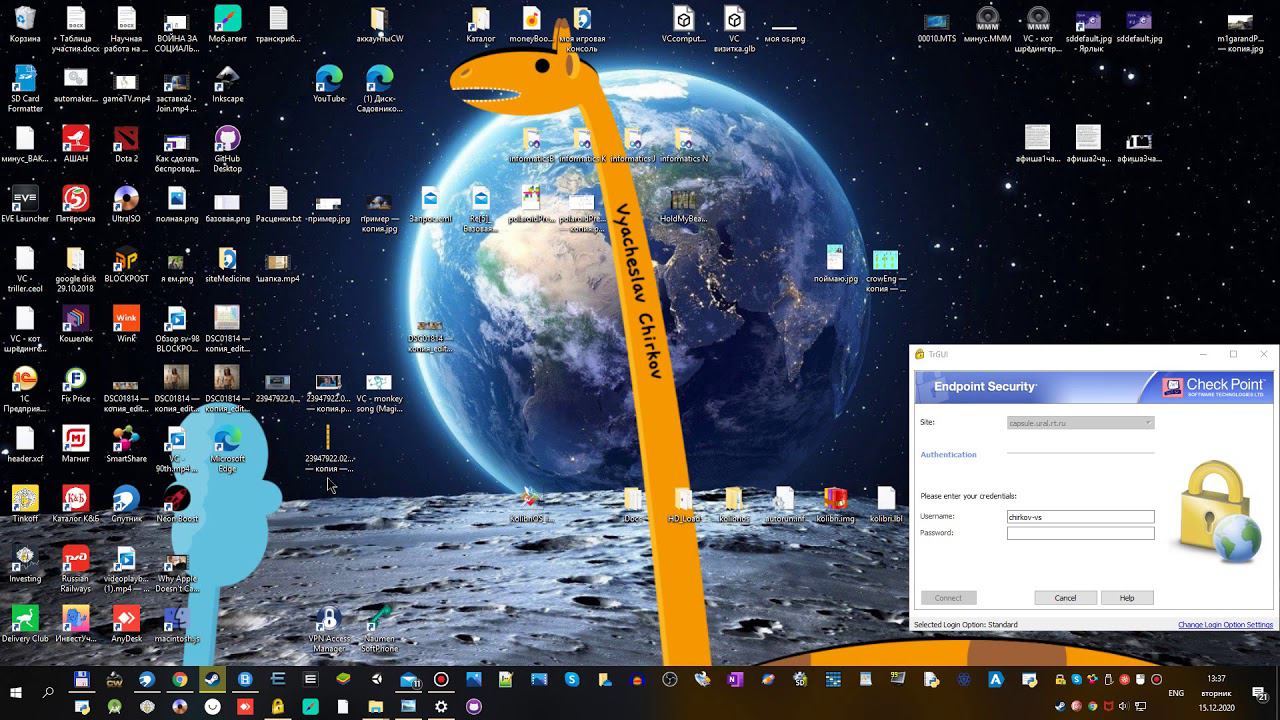Image resolution: width=1280 pixels, height=720 pixels.
Task: Open the Change Login Option Settings link
Action: tap(1225, 625)
